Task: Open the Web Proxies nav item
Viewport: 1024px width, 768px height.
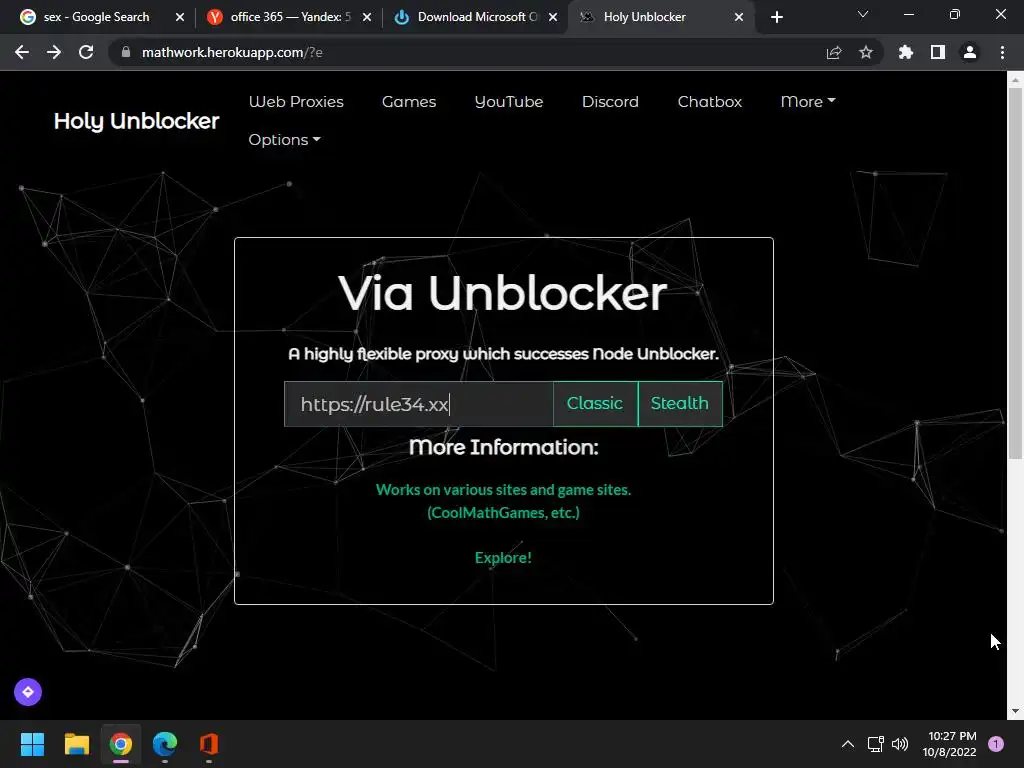Action: point(296,102)
